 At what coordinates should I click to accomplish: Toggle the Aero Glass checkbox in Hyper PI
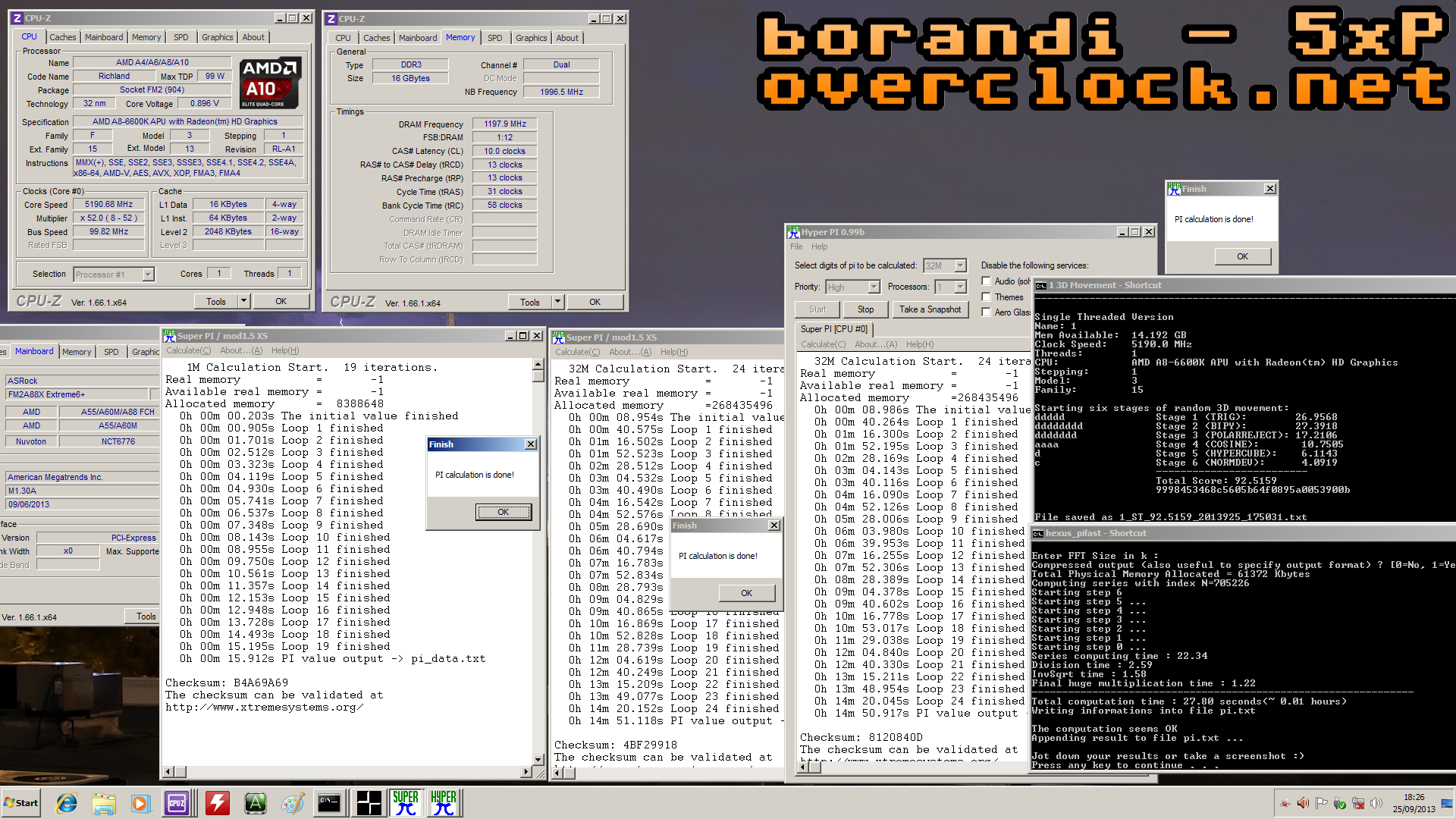pyautogui.click(x=987, y=312)
